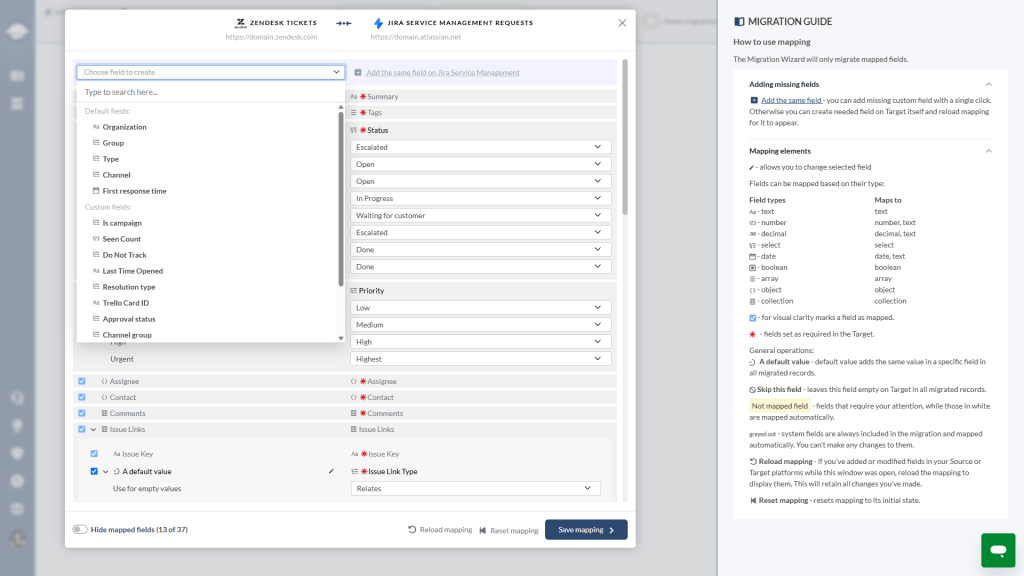Click the migration arrows icon between platforms

tap(344, 23)
